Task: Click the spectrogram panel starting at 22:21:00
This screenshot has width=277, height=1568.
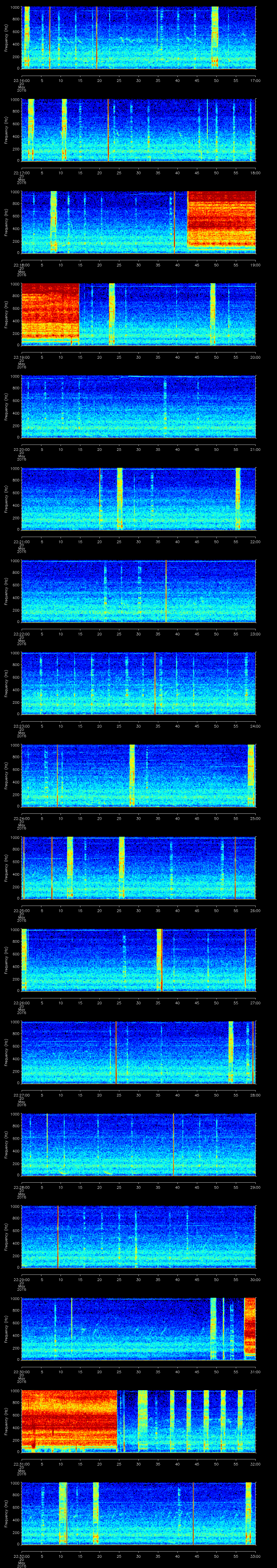Action: [139, 499]
